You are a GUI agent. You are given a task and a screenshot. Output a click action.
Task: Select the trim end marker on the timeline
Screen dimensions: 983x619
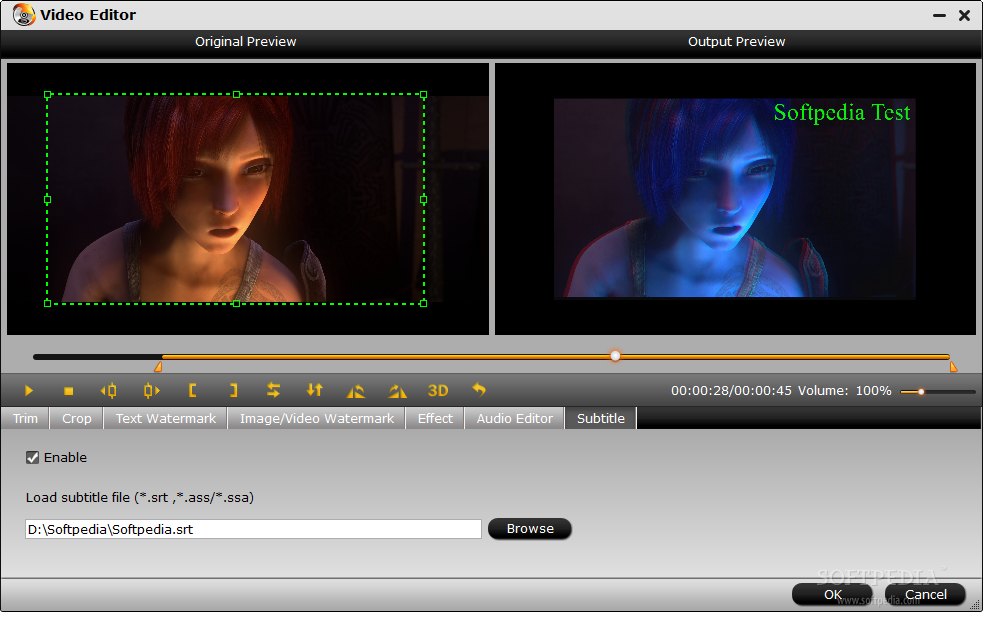pos(953,366)
